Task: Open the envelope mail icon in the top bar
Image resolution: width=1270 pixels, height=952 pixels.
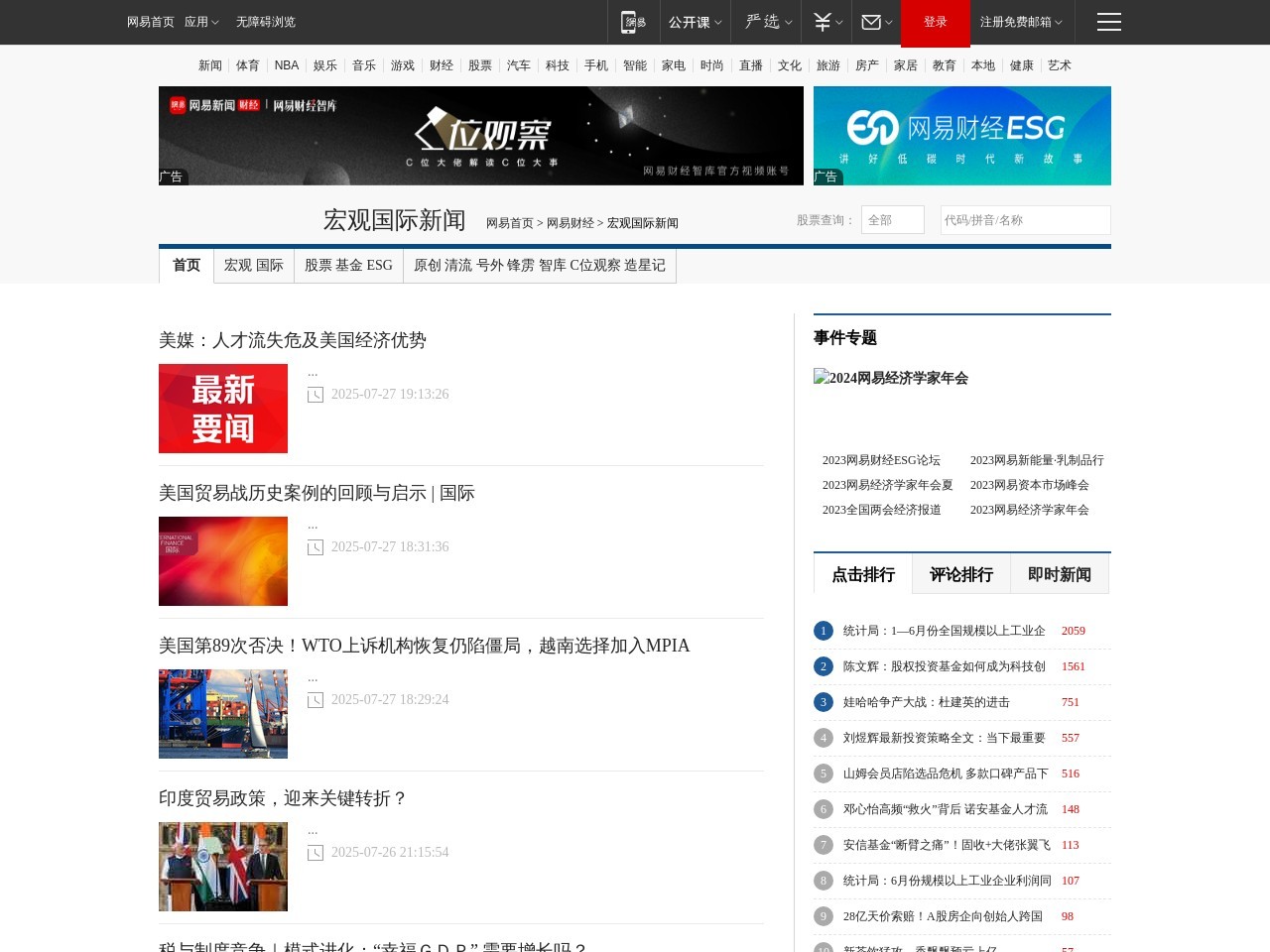Action: pos(870,22)
